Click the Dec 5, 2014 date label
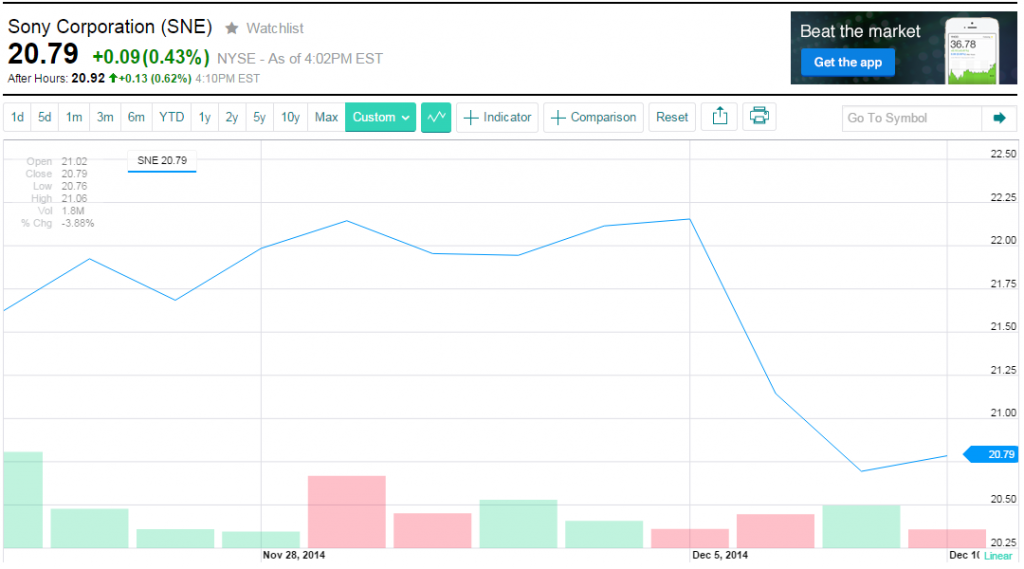 coord(720,555)
